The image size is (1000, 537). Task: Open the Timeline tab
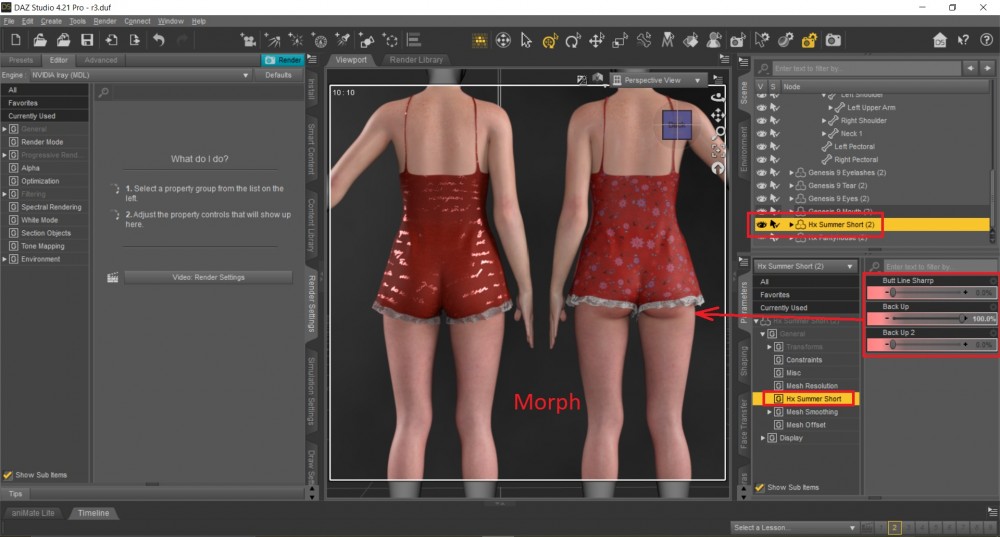[x=93, y=513]
